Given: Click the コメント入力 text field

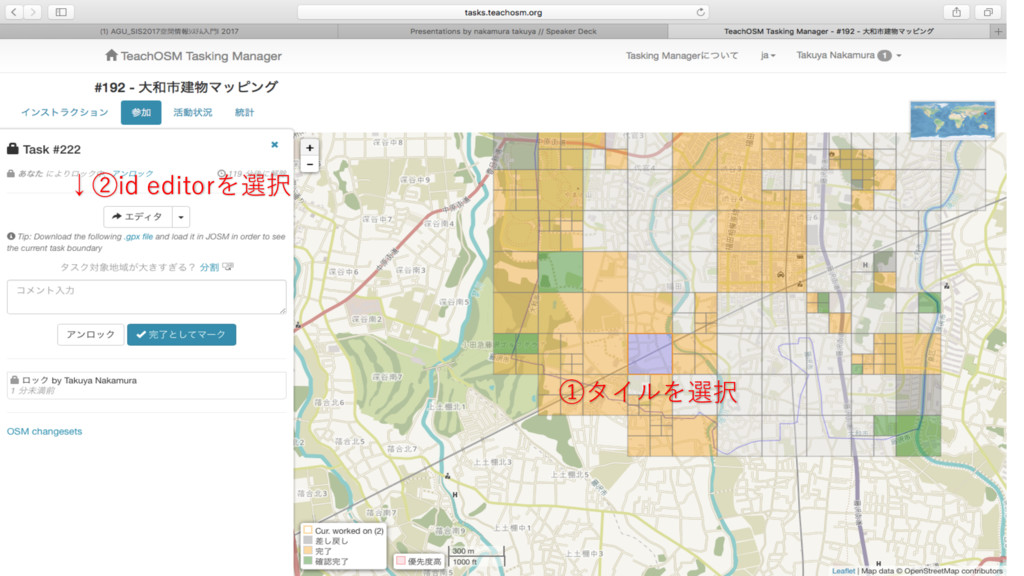Looking at the screenshot, I should tap(146, 297).
